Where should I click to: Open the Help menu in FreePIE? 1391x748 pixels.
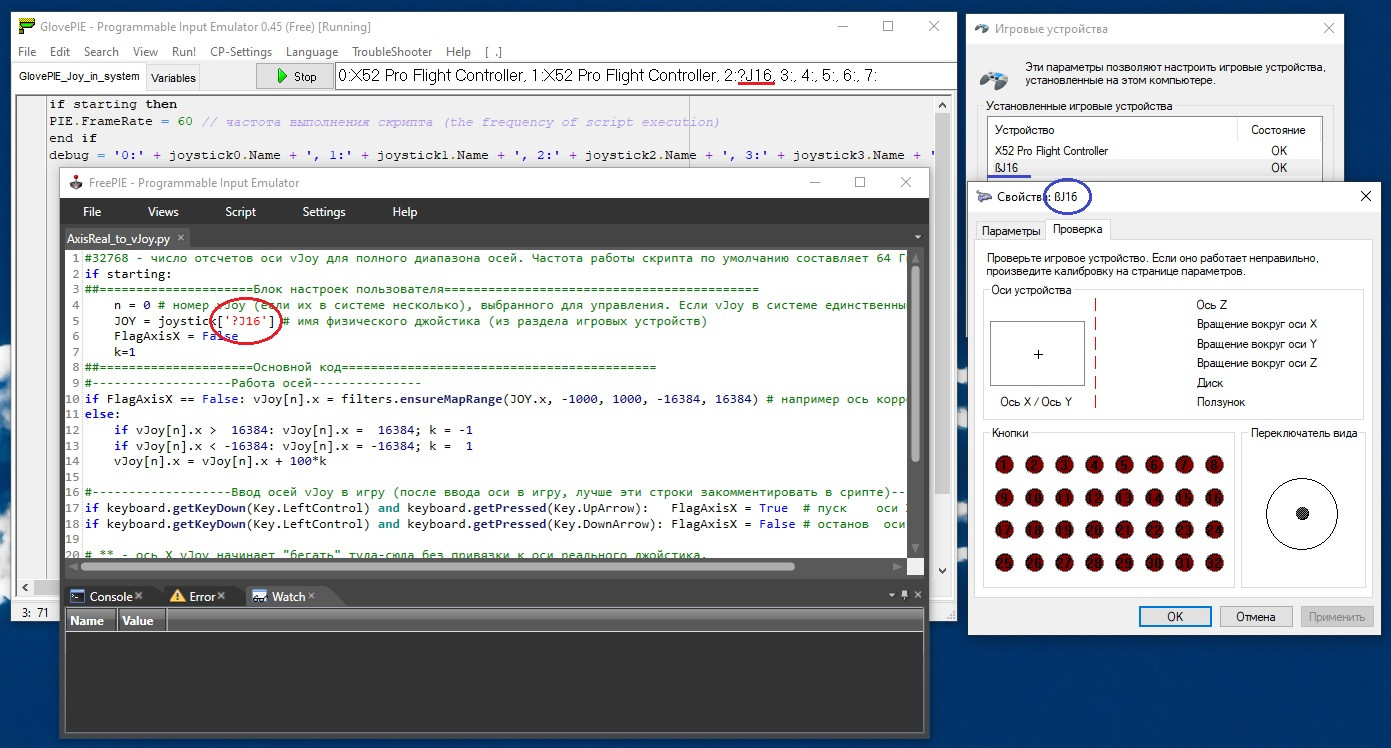click(405, 212)
